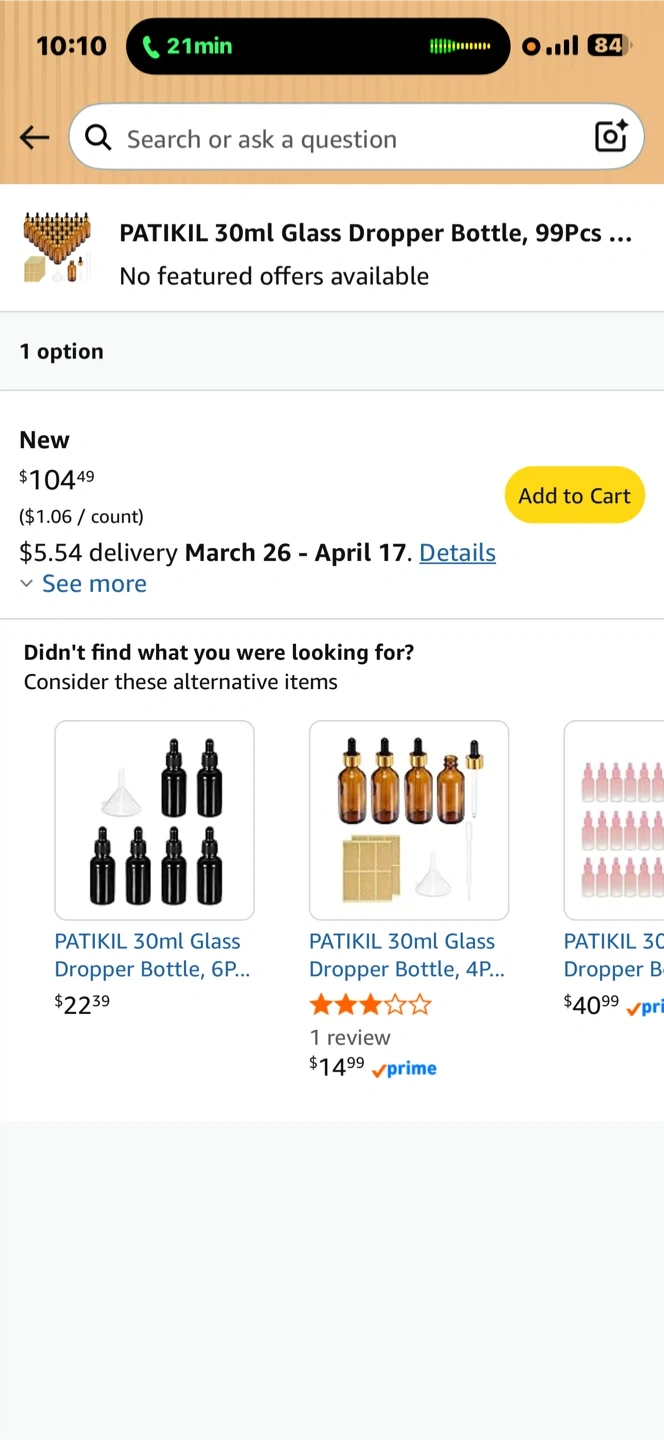
Task: Open the 99Pcs product thumbnail at top
Action: click(x=57, y=248)
